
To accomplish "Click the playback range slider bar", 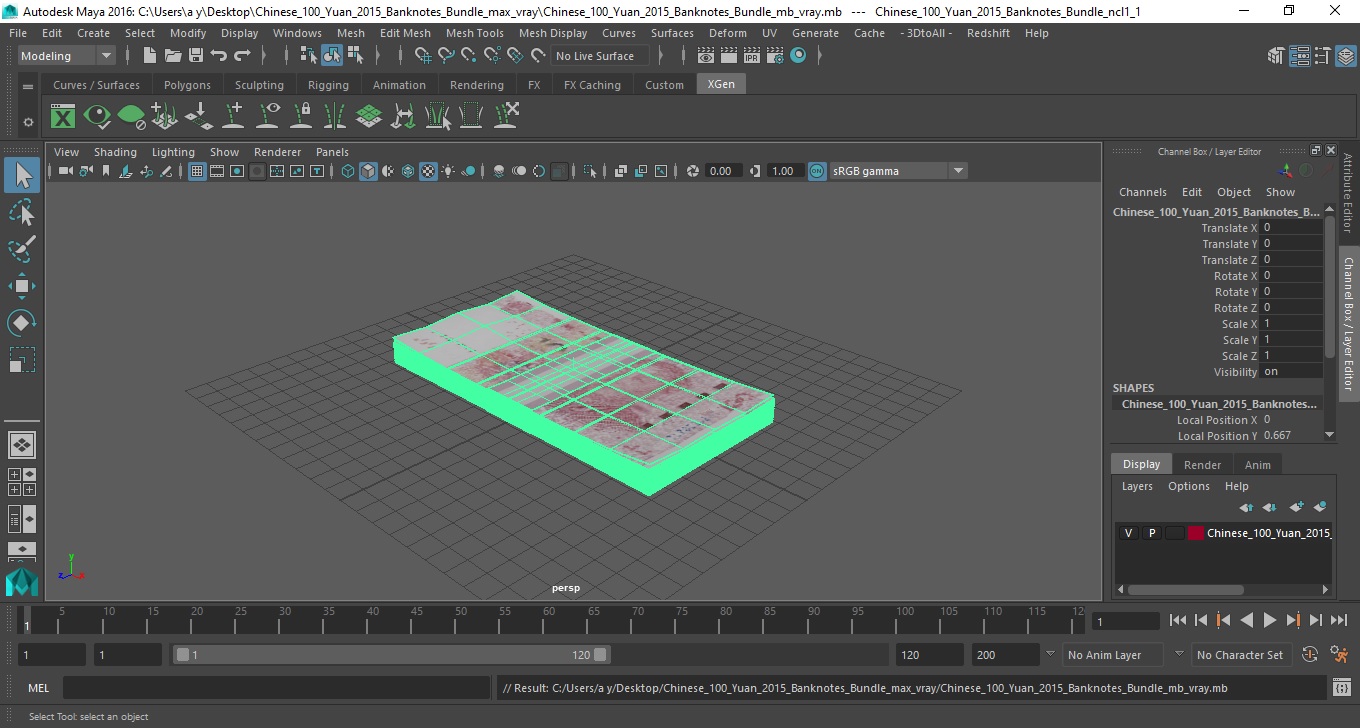I will pos(391,655).
